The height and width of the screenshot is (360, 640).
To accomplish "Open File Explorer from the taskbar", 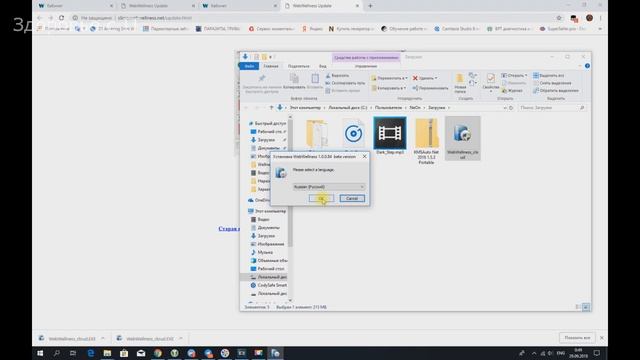I will click(107, 353).
